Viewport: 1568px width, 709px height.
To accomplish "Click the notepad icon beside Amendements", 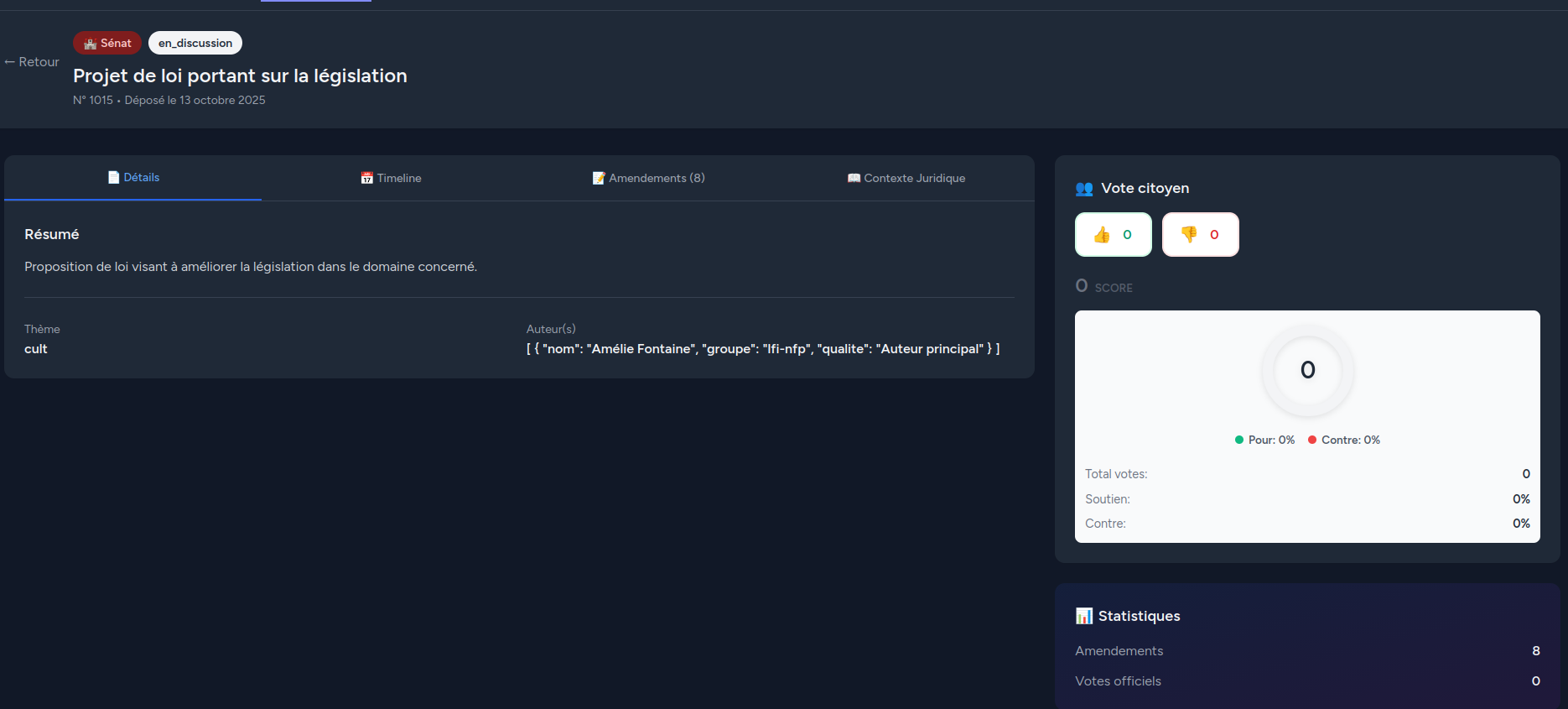I will [599, 178].
